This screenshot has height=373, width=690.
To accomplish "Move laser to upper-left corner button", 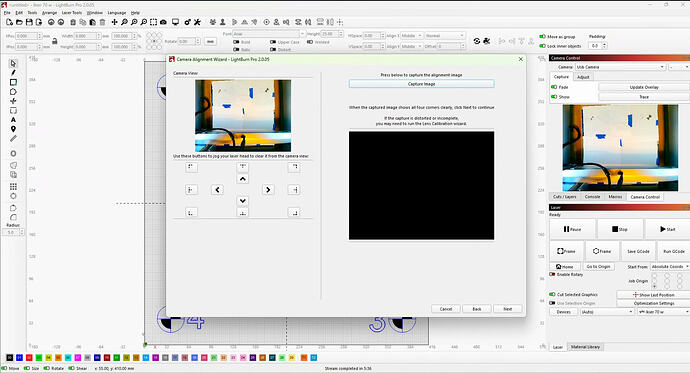I will click(191, 167).
